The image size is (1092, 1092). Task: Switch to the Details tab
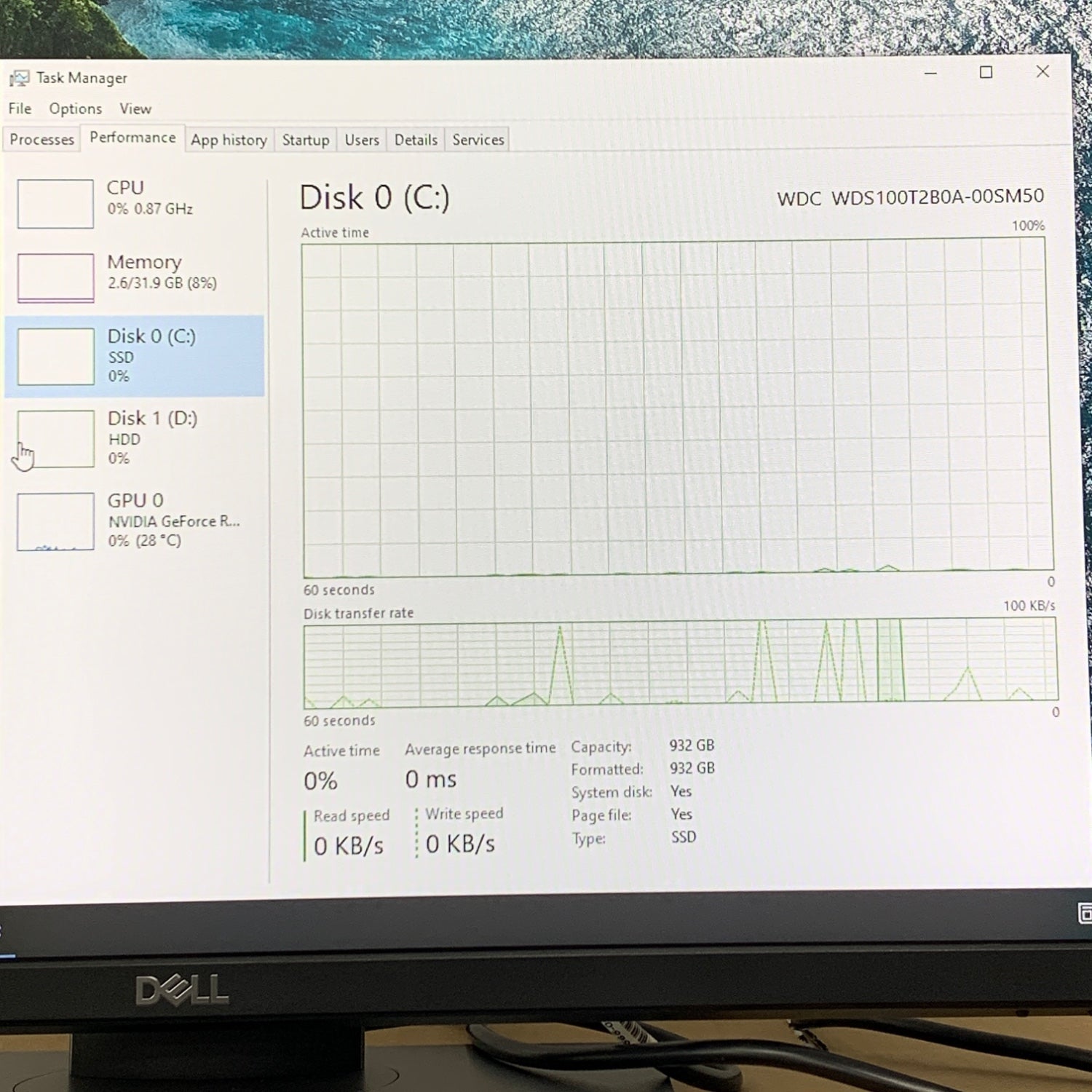(416, 140)
